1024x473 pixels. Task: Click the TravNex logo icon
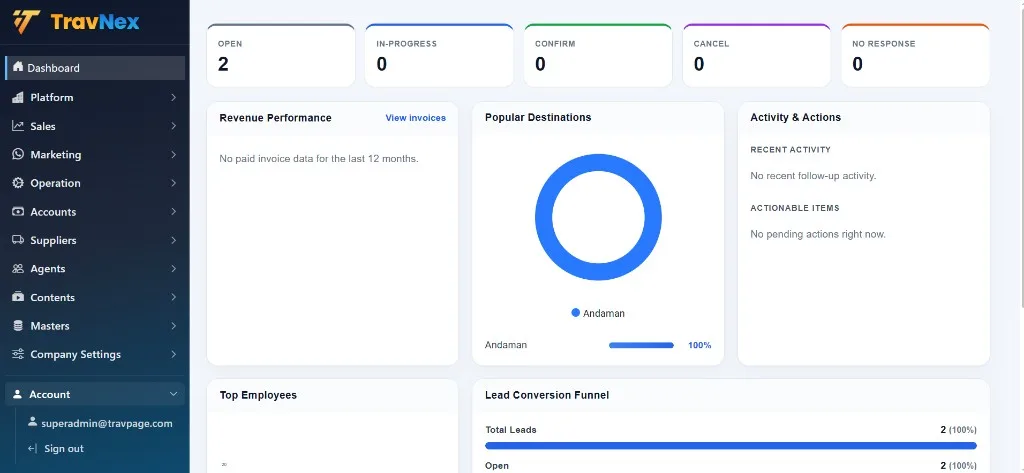[x=26, y=22]
